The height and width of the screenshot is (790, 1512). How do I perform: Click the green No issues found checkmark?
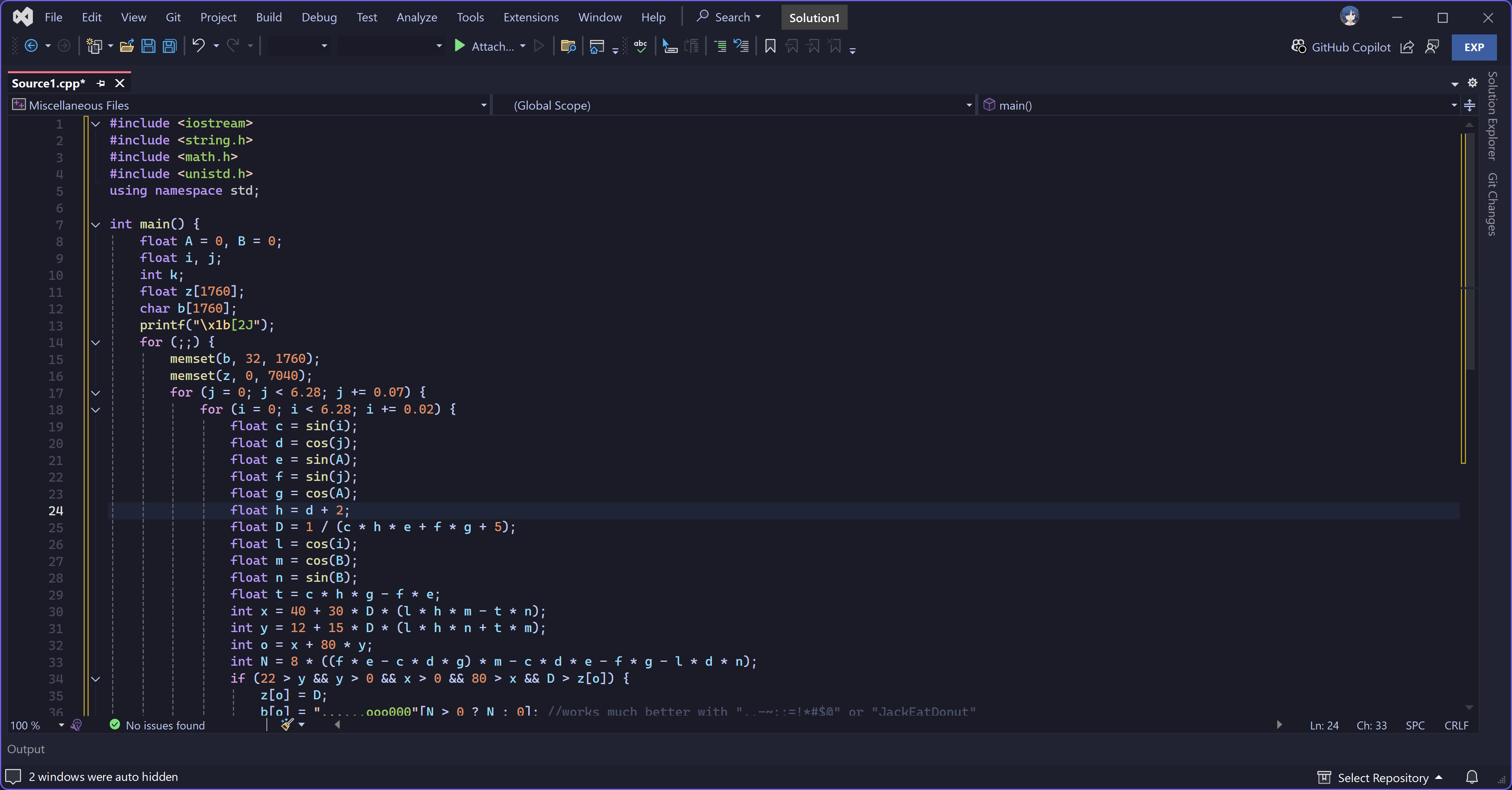[x=114, y=725]
